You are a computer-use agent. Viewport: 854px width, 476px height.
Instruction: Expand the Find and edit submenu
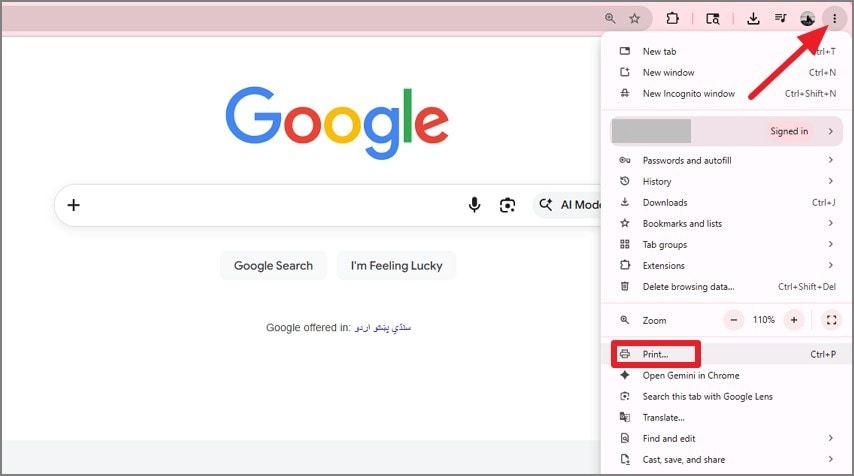(x=727, y=438)
